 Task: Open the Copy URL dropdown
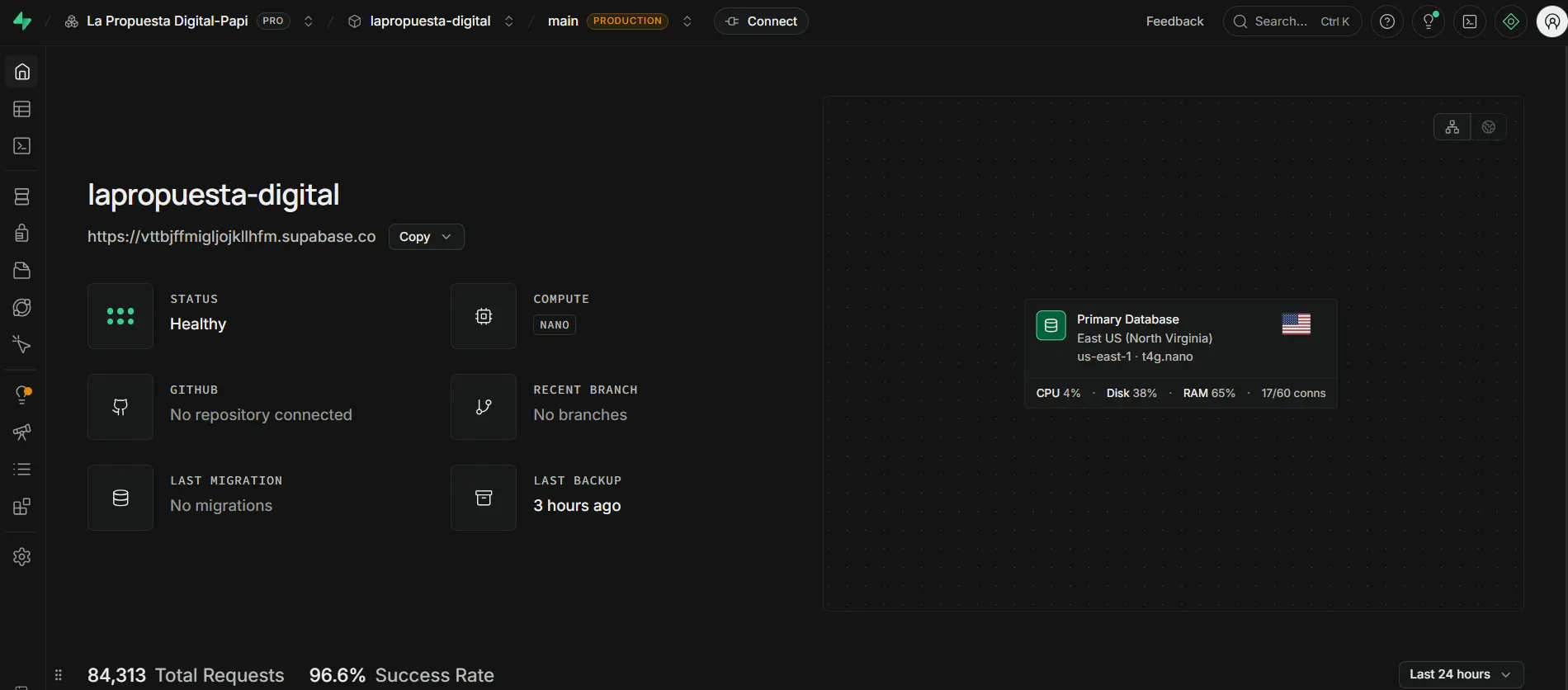(x=426, y=237)
